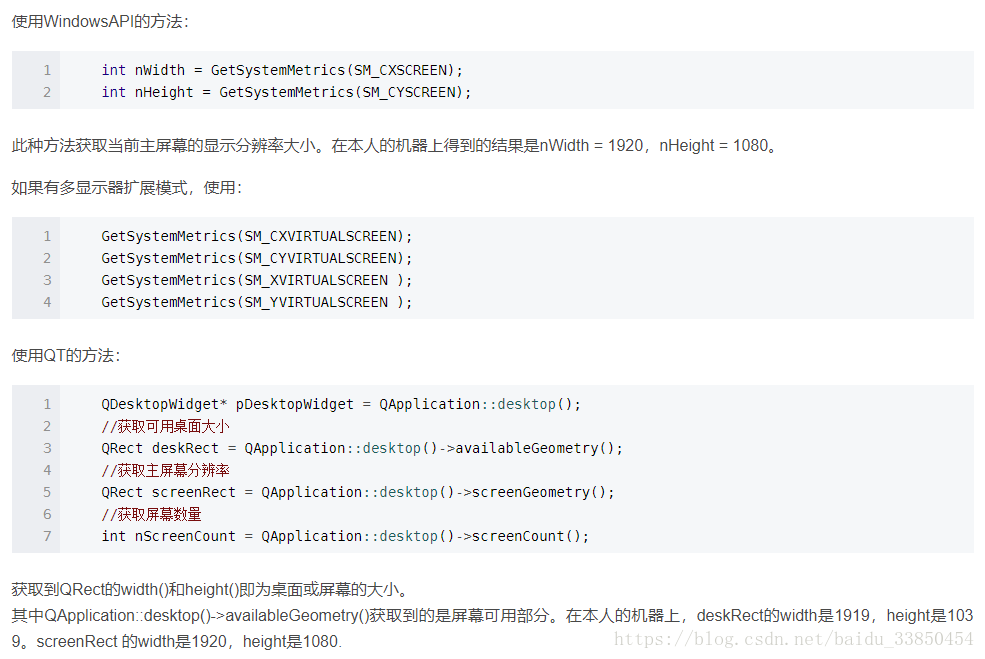Image resolution: width=985 pixels, height=659 pixels.
Task: Click code line GetSystemMetrics(SM_XVIRTUALSCREEN )
Action: coord(257,280)
